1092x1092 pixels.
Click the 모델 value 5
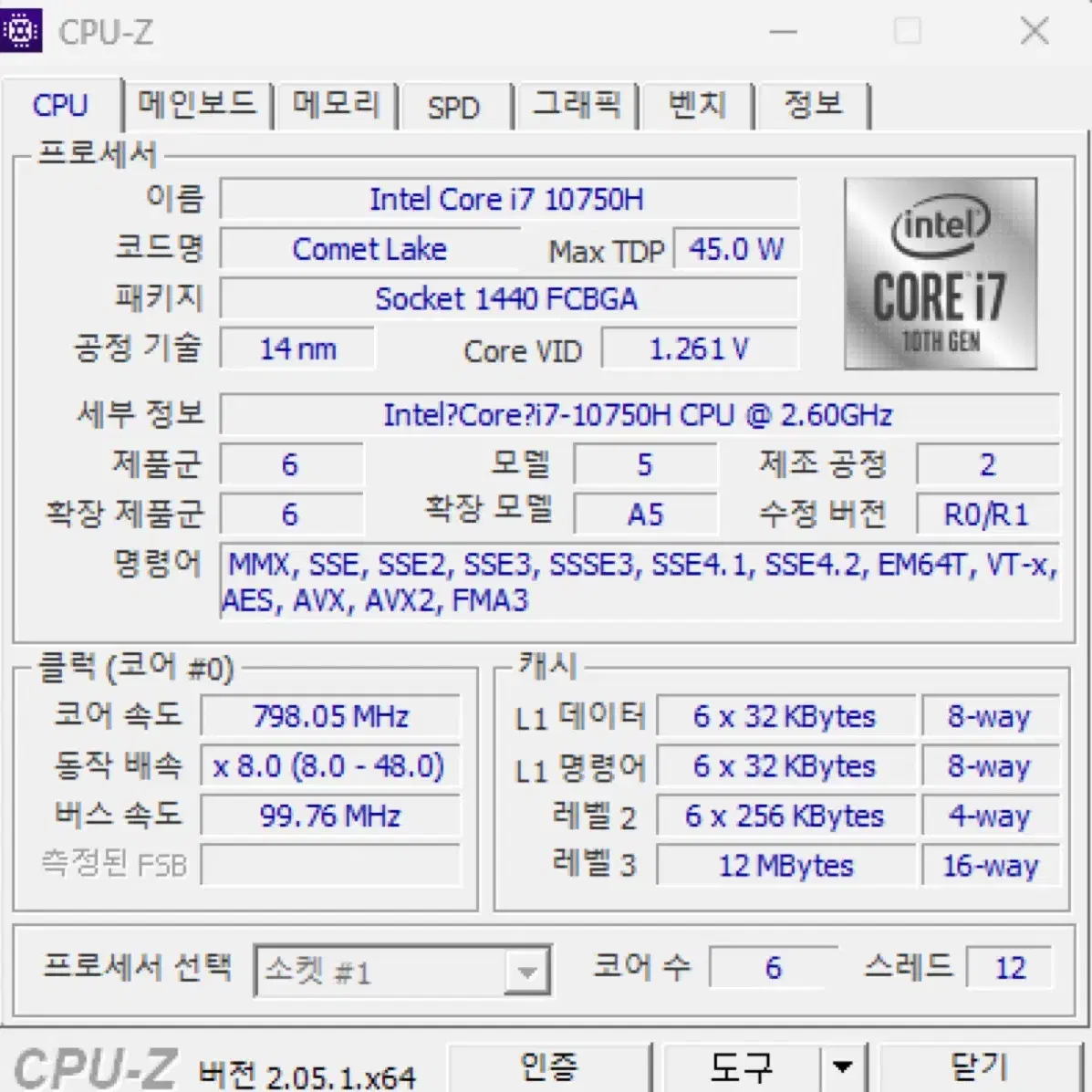pos(646,464)
